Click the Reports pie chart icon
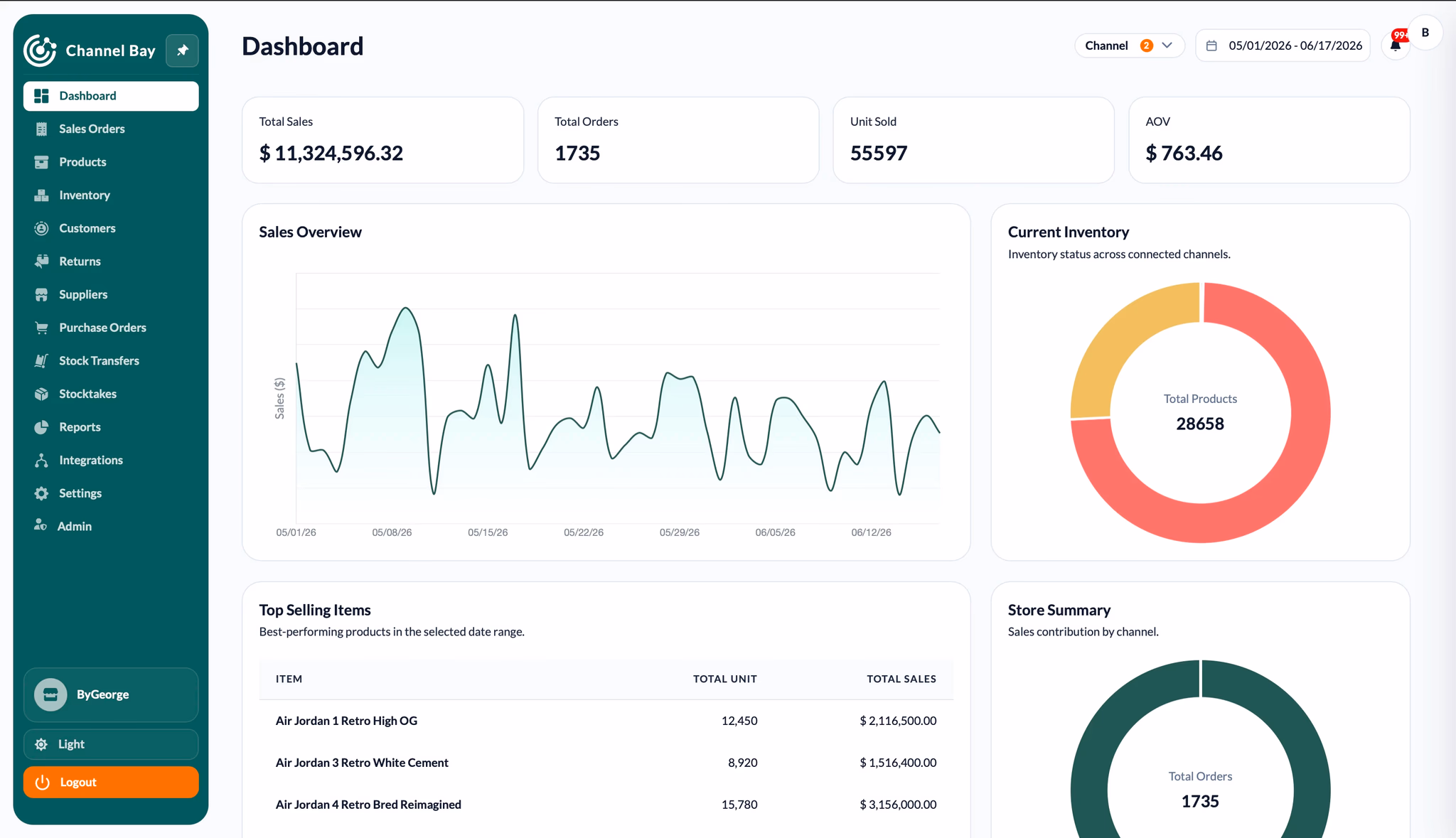Screen dimensions: 1456x838 (x=41, y=427)
